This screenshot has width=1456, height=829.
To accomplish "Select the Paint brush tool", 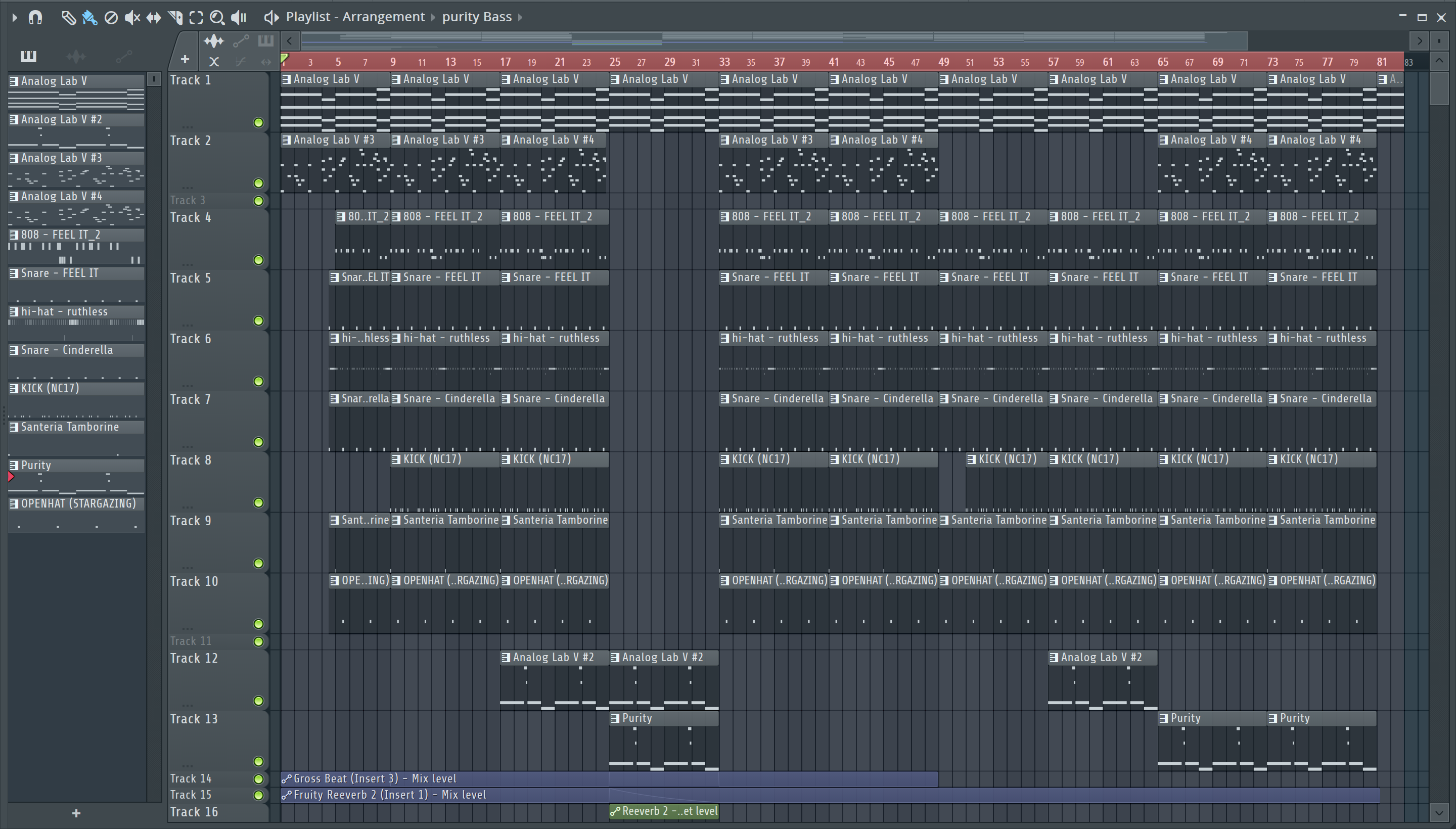I will (x=89, y=18).
